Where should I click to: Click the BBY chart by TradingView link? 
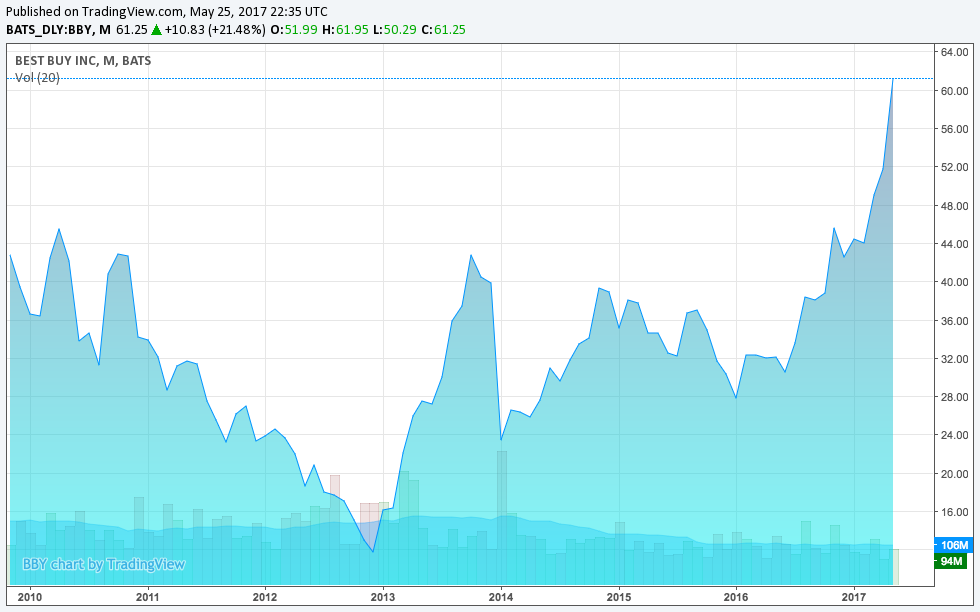coord(104,564)
